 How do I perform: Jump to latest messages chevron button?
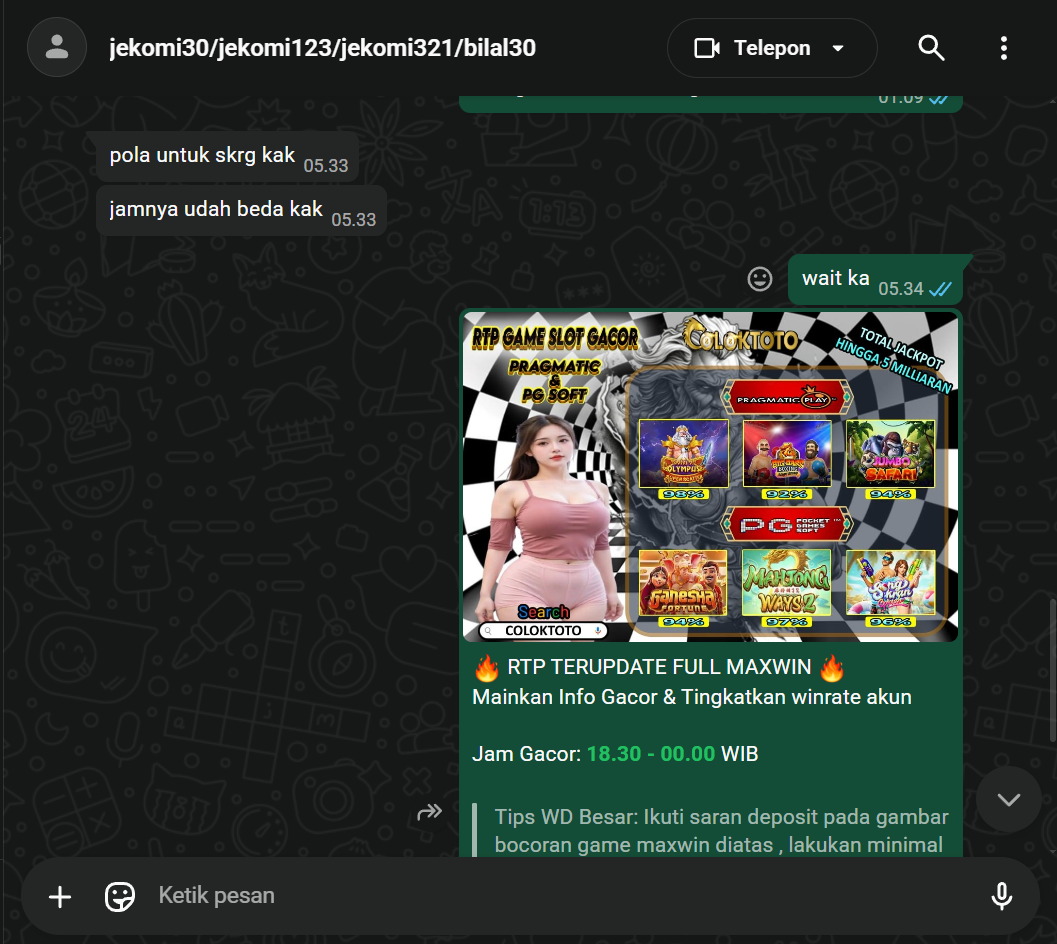1008,800
